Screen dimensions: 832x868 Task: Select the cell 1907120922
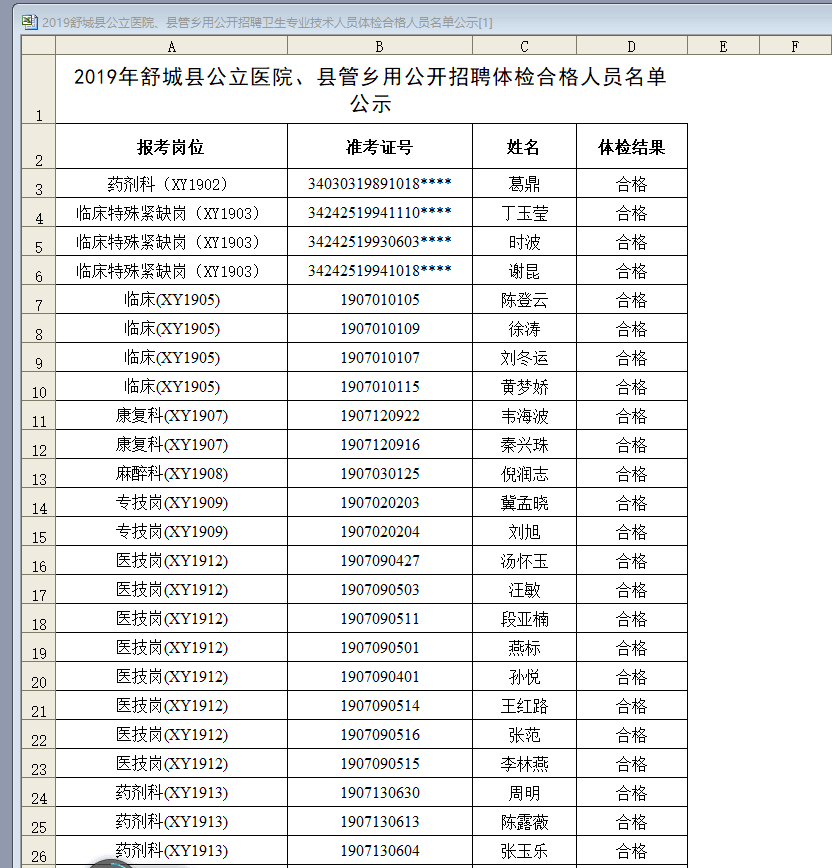[380, 415]
